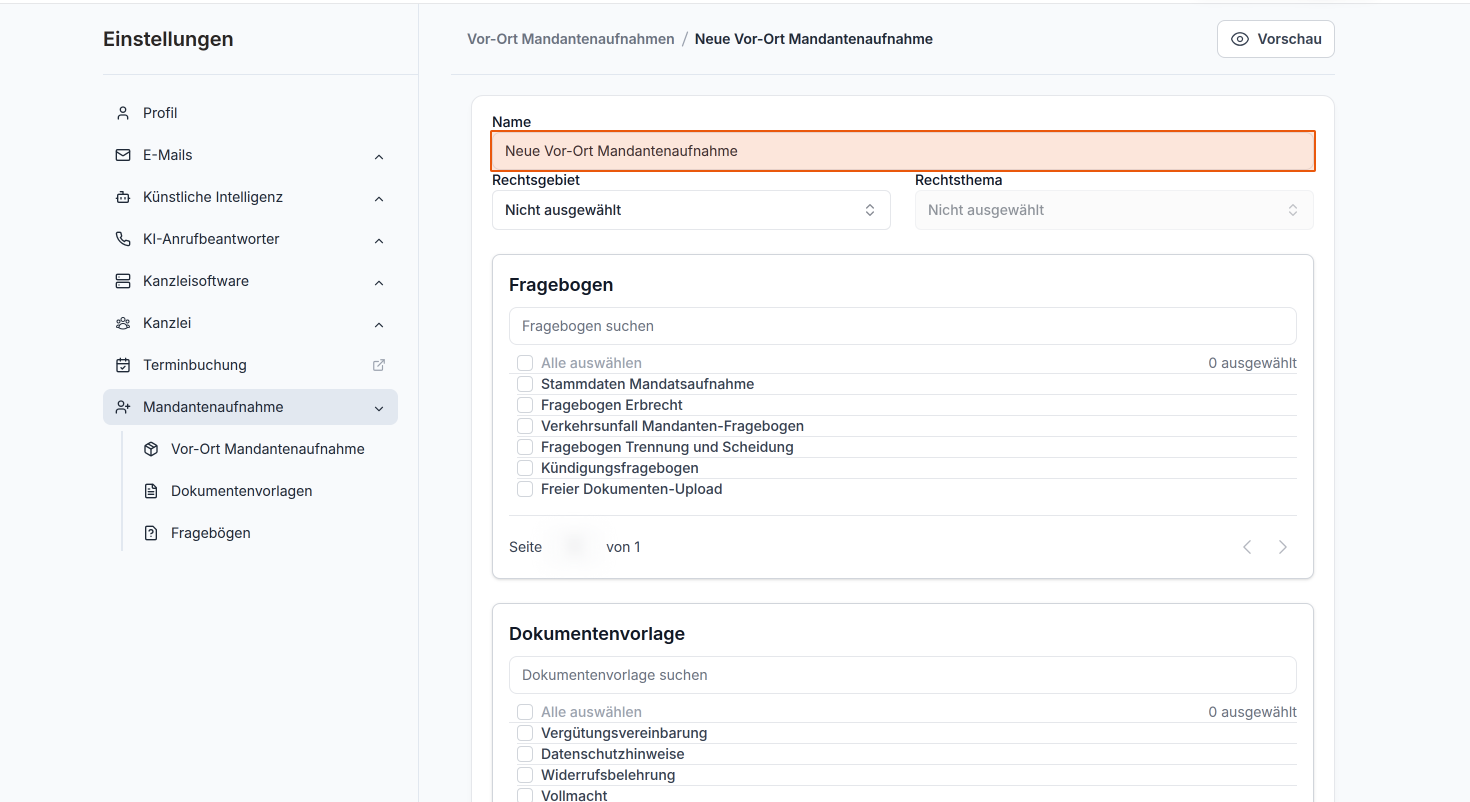Screen dimensions: 1470x802
Task: Click the Künstliche Intelligenz robot icon
Action: (x=123, y=197)
